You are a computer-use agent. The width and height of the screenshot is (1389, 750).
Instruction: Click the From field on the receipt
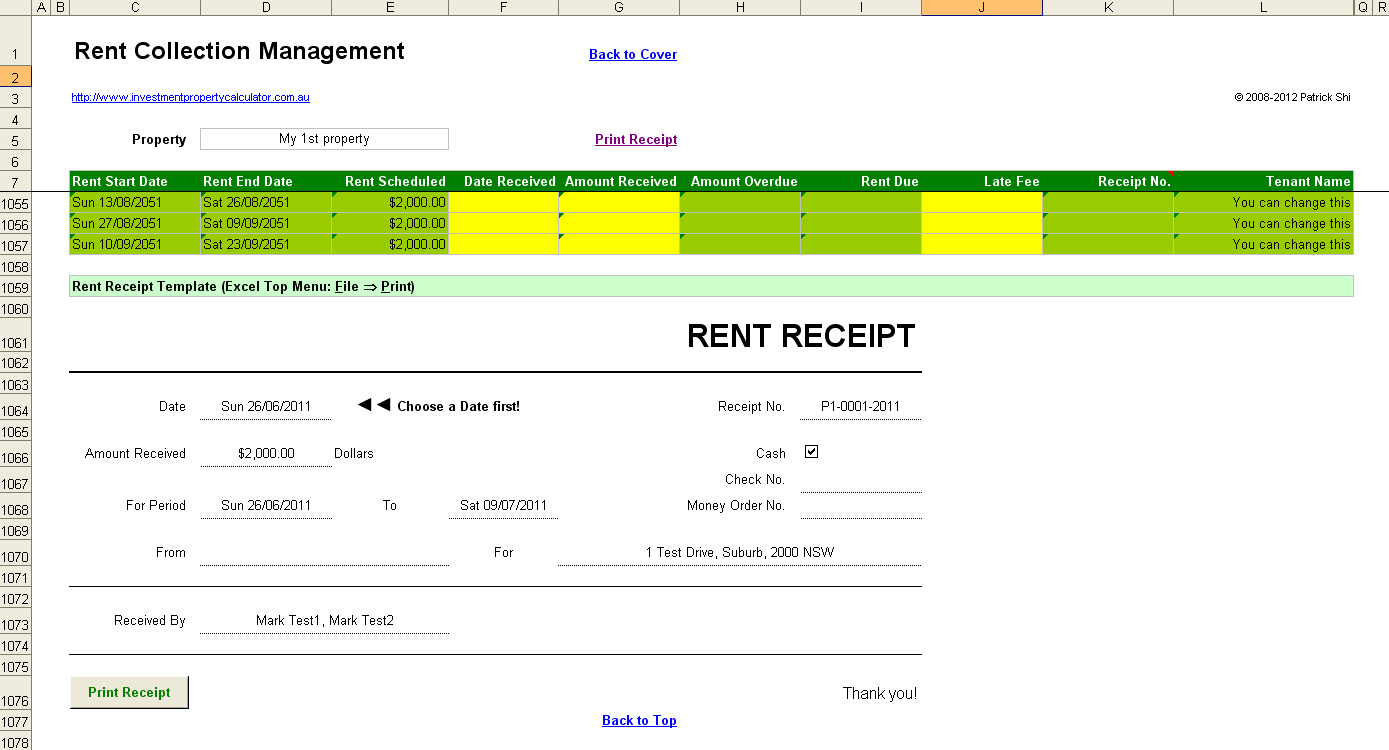pyautogui.click(x=324, y=553)
